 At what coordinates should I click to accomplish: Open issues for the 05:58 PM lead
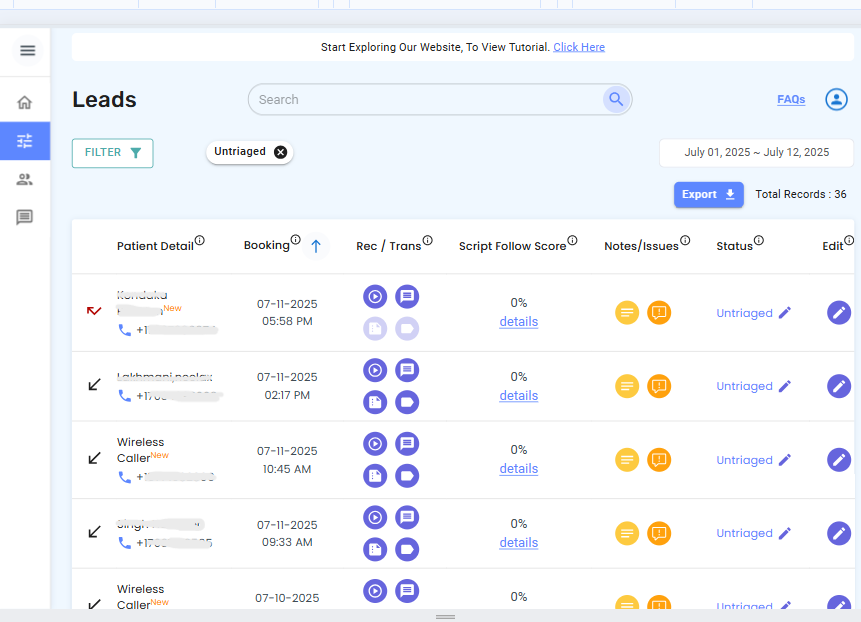659,313
